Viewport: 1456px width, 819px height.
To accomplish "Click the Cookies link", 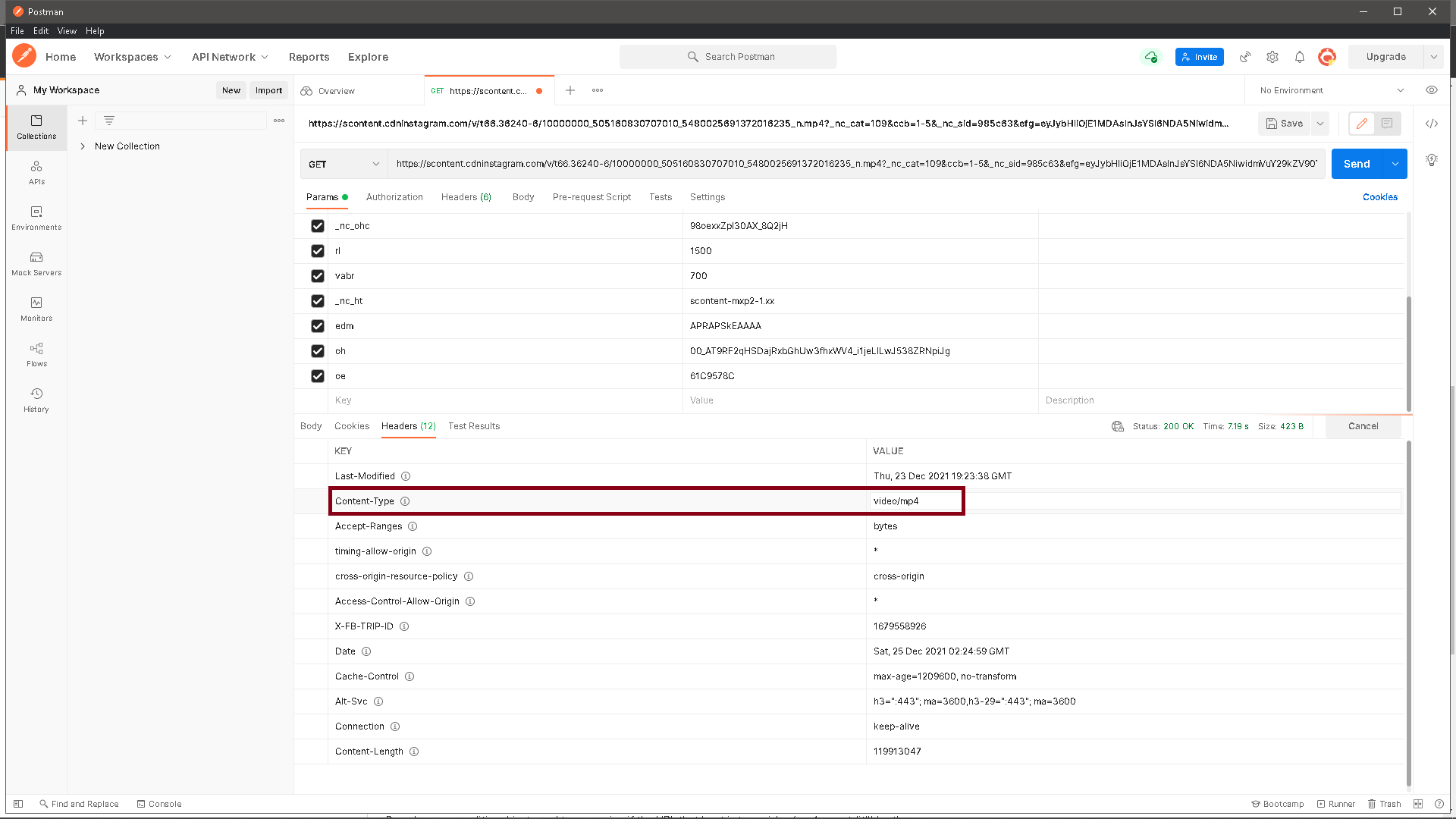I will 1379,197.
